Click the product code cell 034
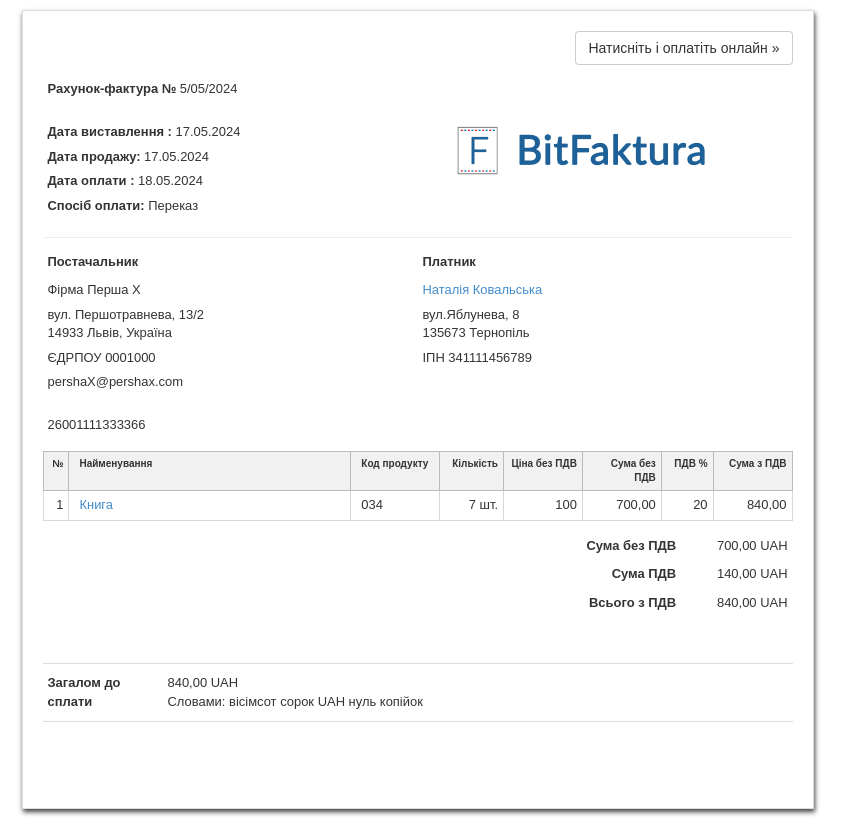The width and height of the screenshot is (841, 820). point(372,505)
